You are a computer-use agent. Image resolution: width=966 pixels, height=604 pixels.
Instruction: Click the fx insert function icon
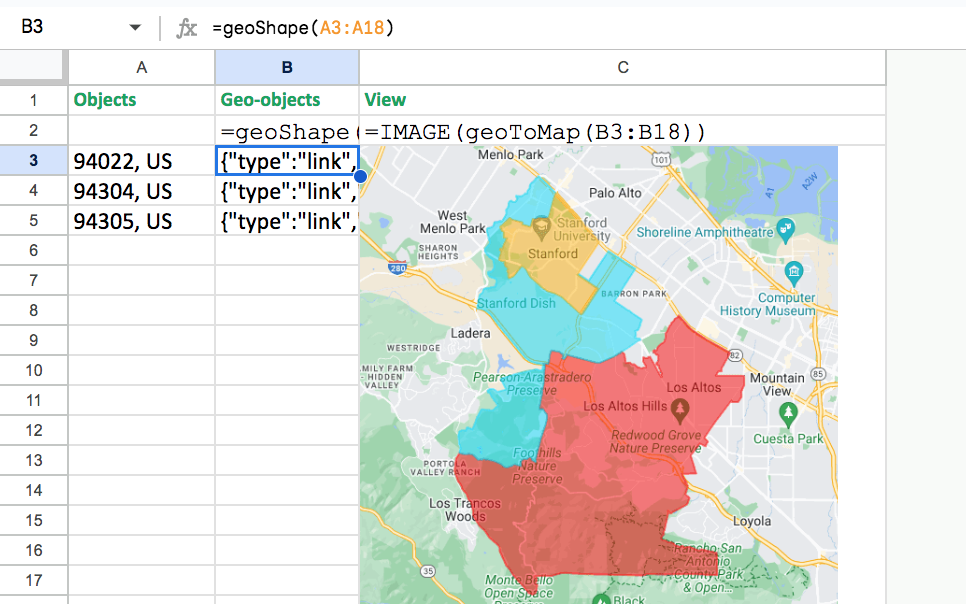tap(186, 27)
